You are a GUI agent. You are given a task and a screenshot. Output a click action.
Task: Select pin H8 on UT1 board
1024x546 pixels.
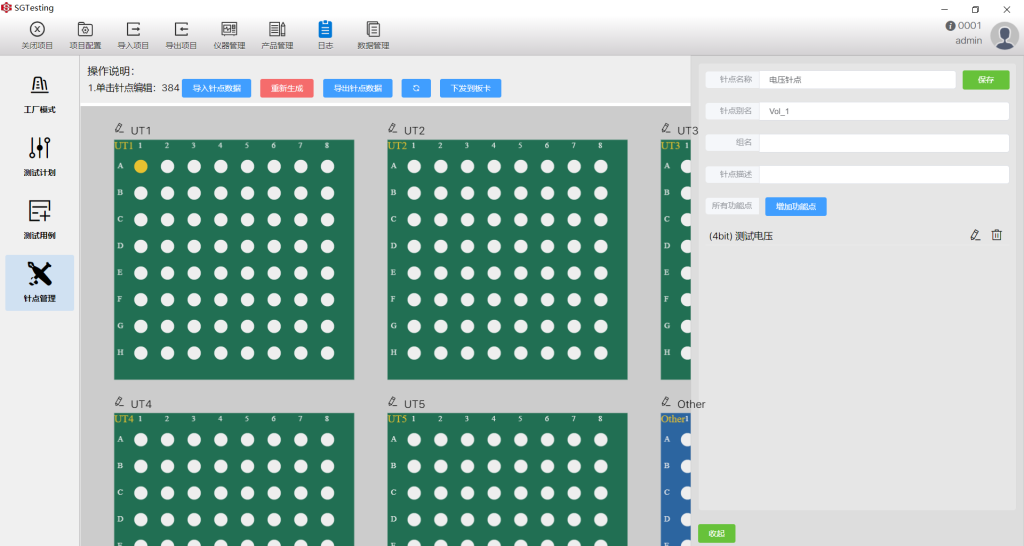[327, 353]
